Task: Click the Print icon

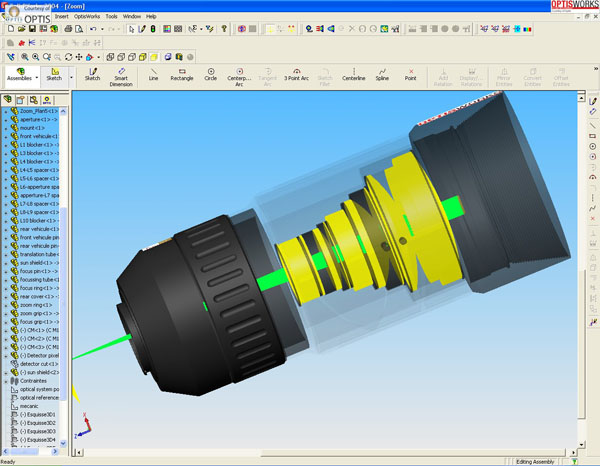Action: click(68, 29)
